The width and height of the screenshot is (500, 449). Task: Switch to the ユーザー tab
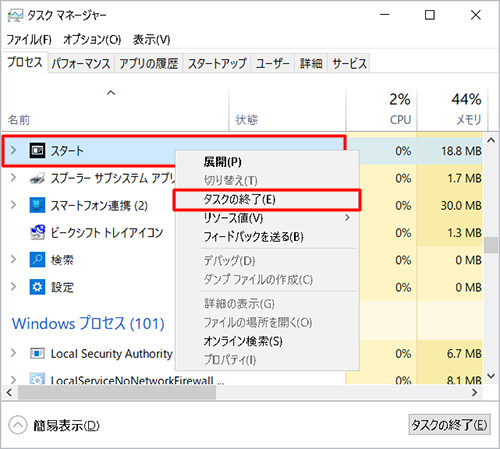(273, 63)
